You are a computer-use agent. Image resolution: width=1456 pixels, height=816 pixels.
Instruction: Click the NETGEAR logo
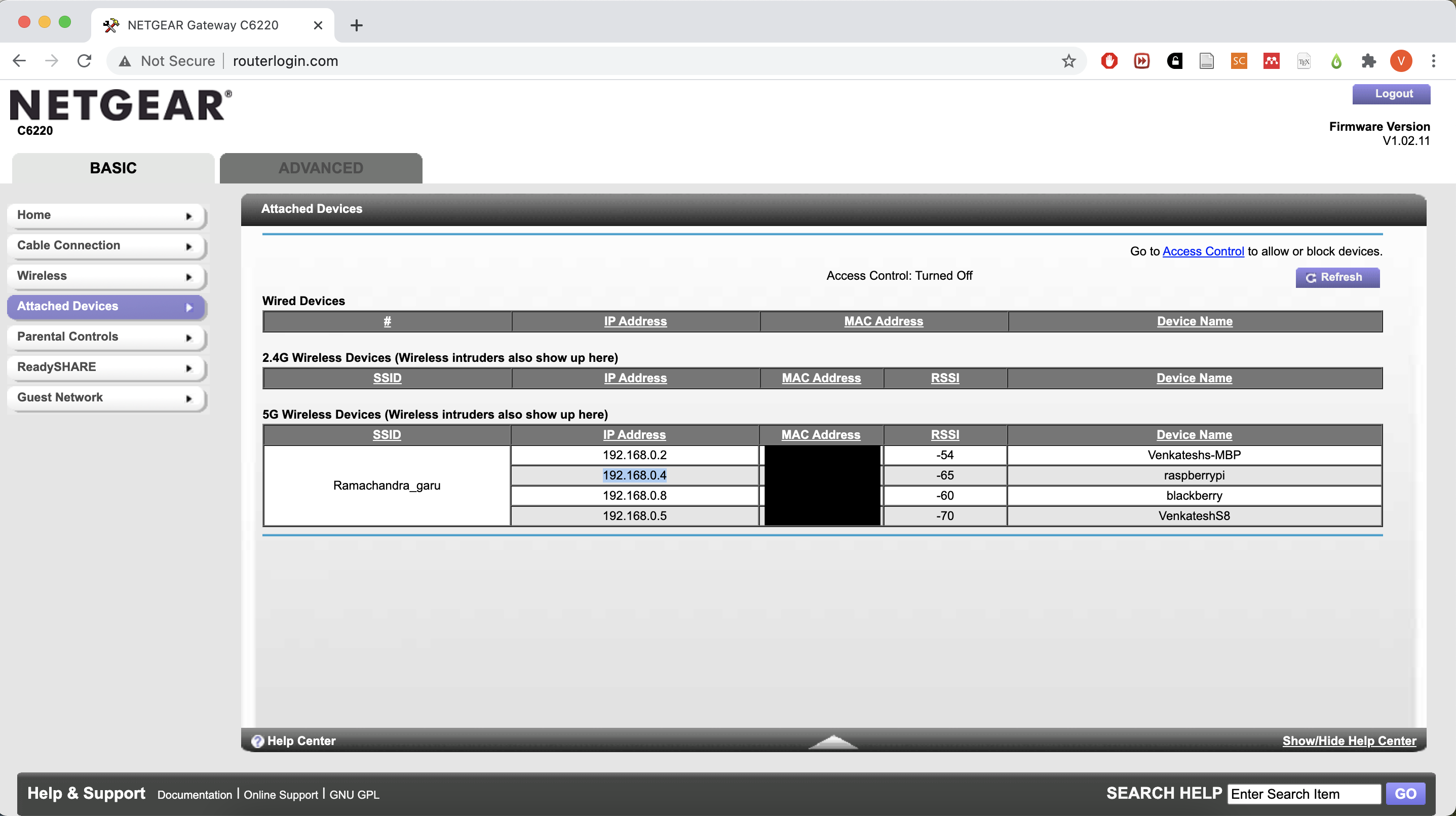pyautogui.click(x=121, y=106)
